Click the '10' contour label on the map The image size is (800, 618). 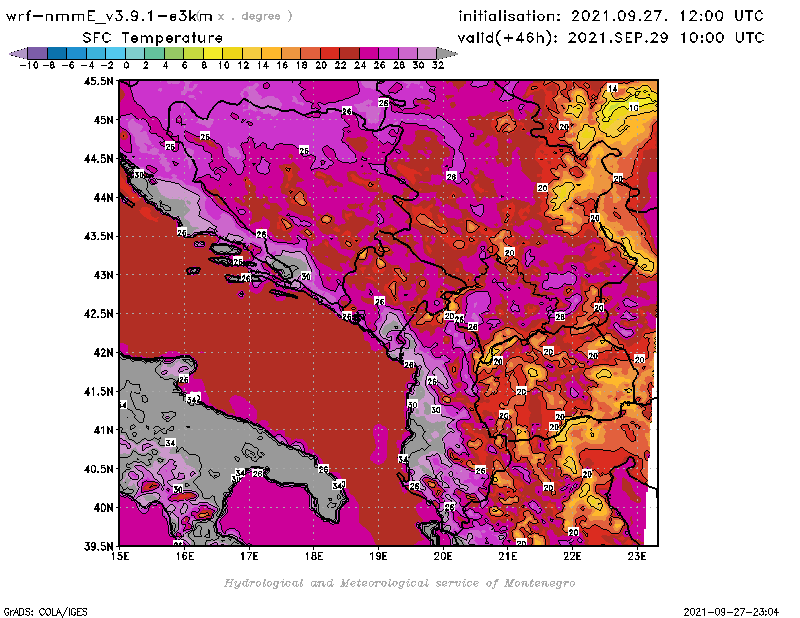633,107
